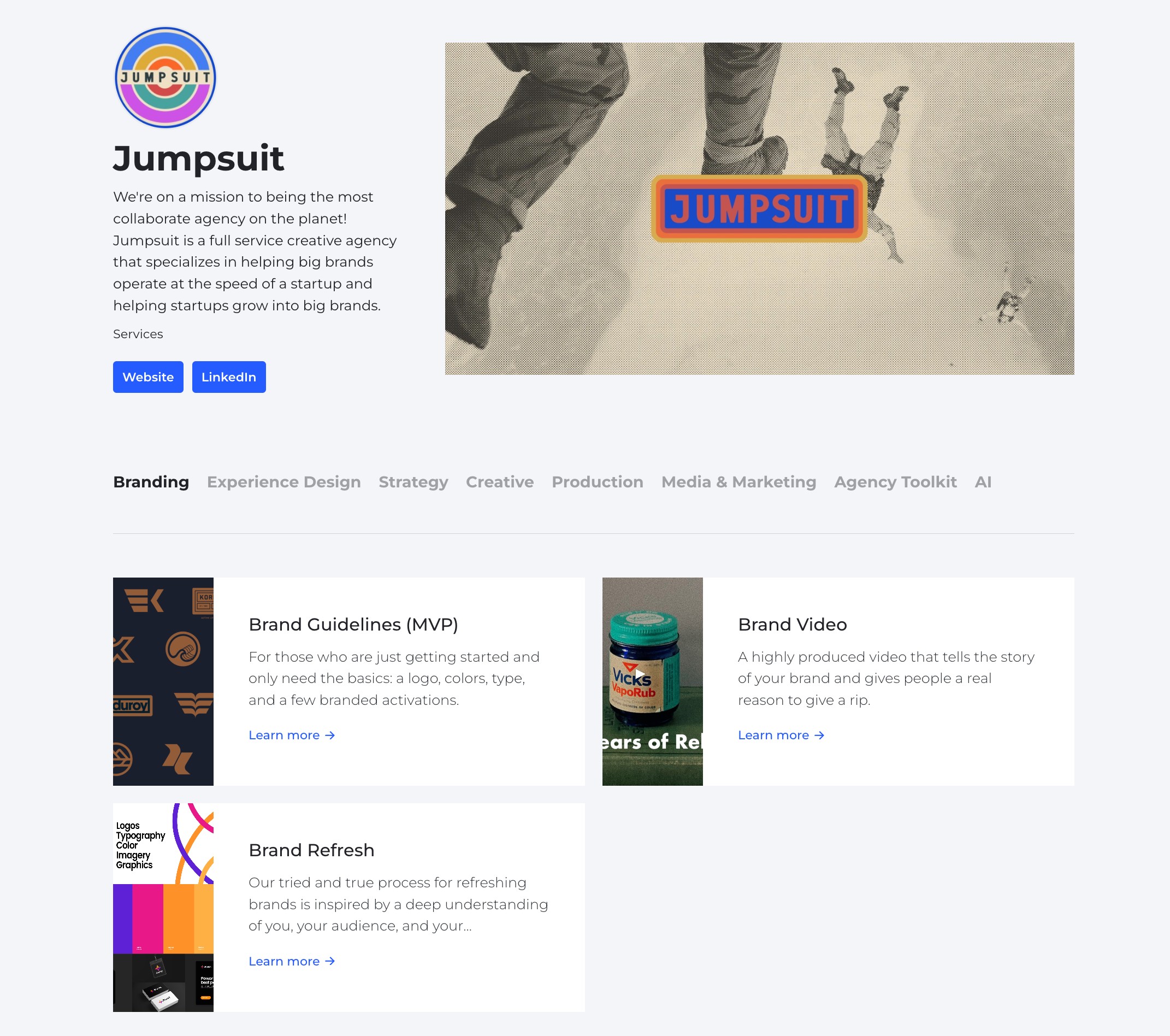Open the Creative tab

pyautogui.click(x=500, y=481)
